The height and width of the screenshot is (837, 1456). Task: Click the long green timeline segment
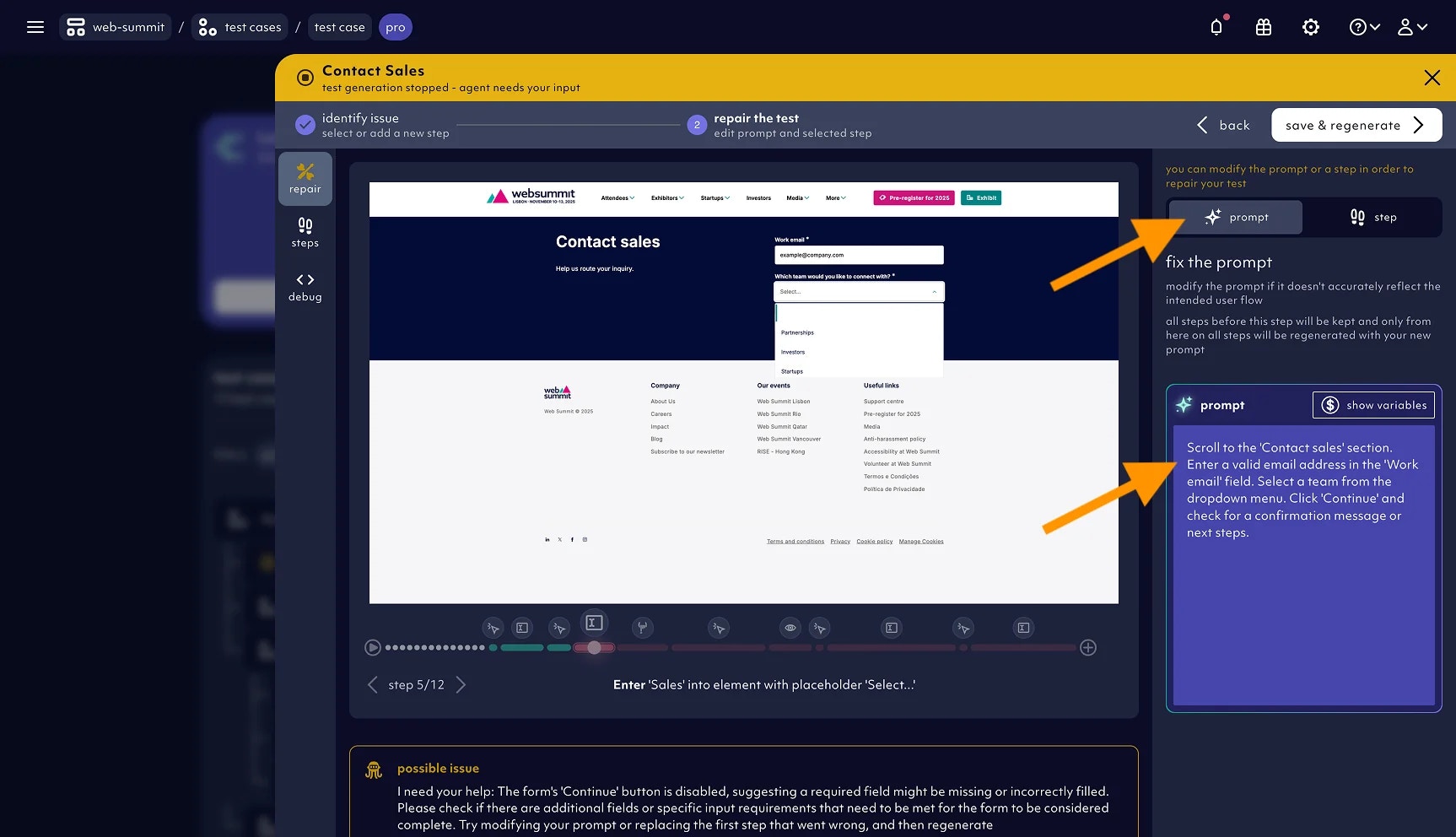[x=522, y=648]
